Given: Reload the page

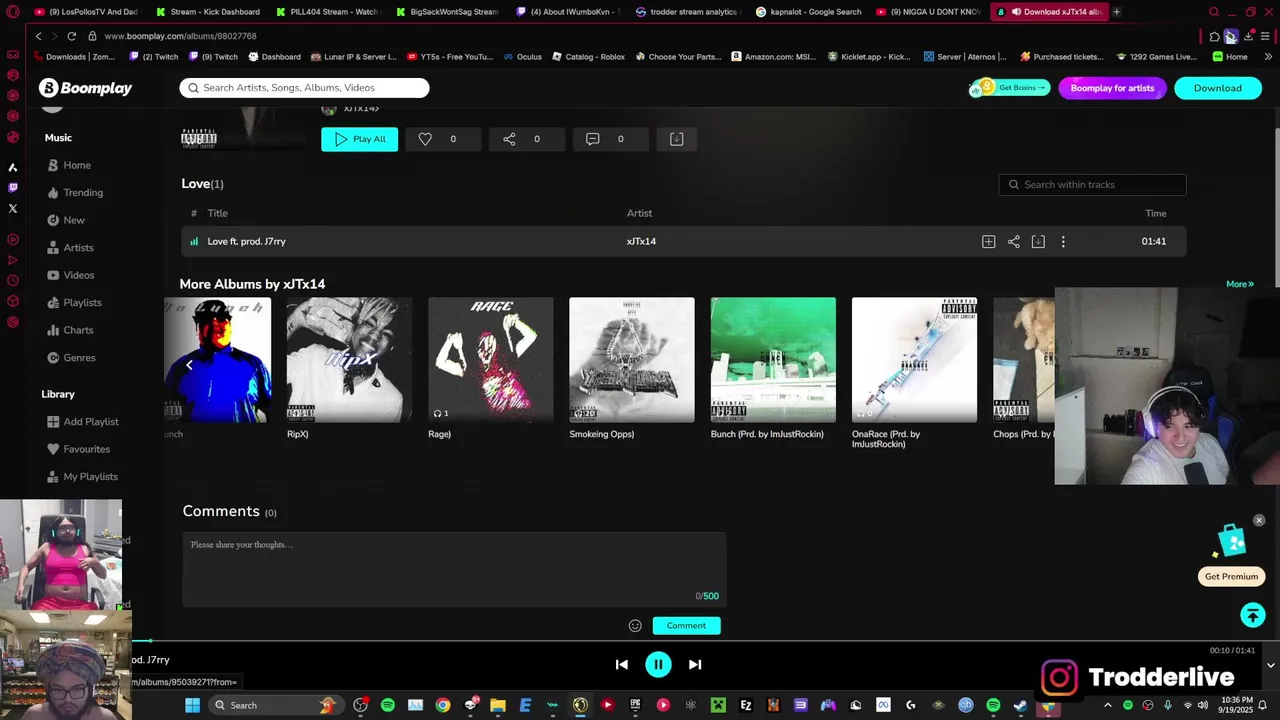Looking at the screenshot, I should click(x=71, y=36).
